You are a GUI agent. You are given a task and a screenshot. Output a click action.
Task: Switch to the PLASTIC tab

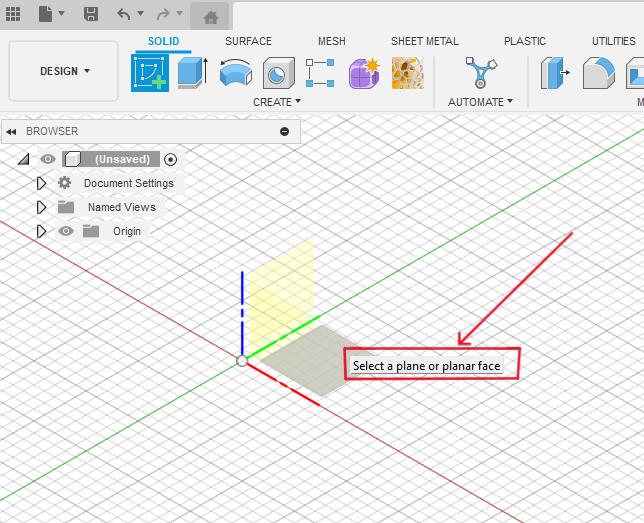pos(524,41)
